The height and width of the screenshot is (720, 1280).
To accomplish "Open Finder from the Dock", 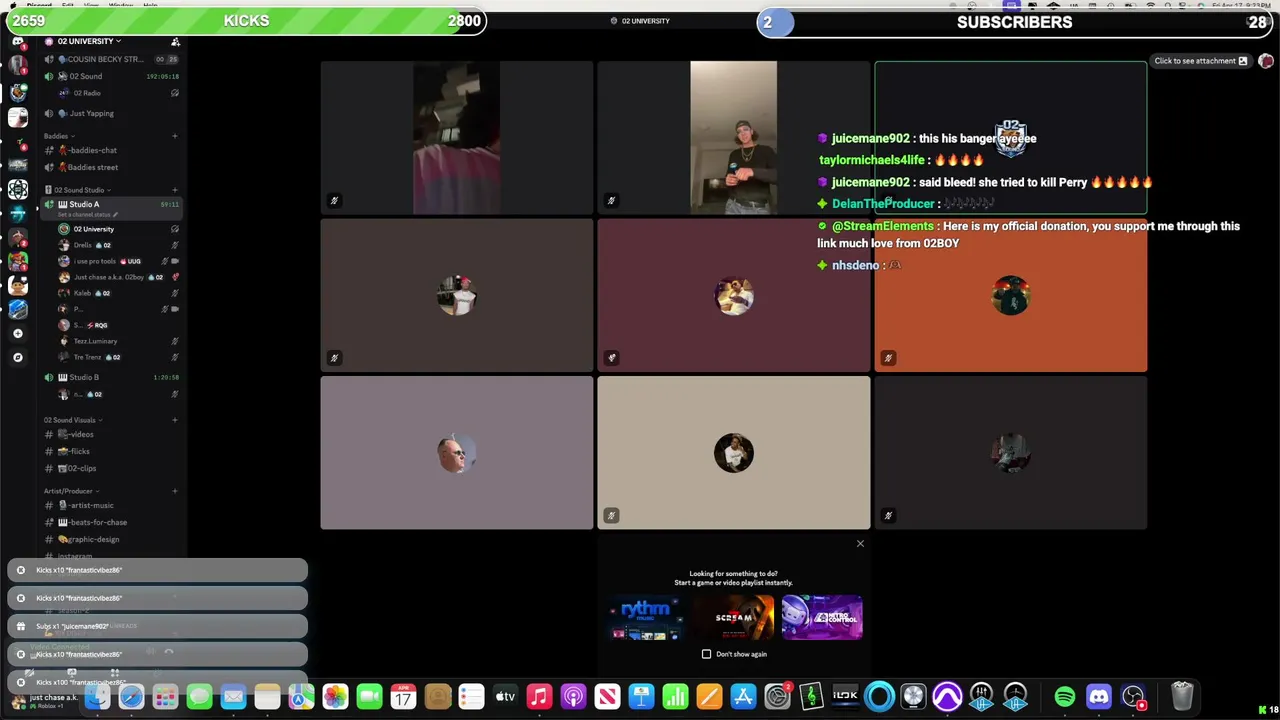I will [97, 696].
